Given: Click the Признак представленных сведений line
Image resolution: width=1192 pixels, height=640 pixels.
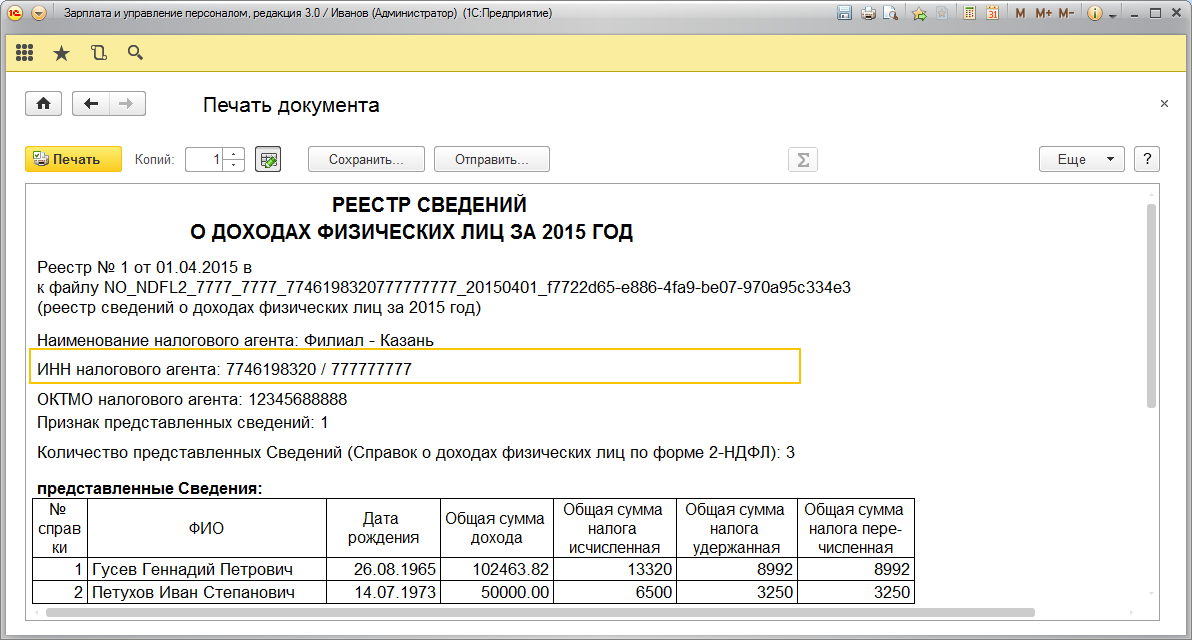Looking at the screenshot, I should click(183, 423).
